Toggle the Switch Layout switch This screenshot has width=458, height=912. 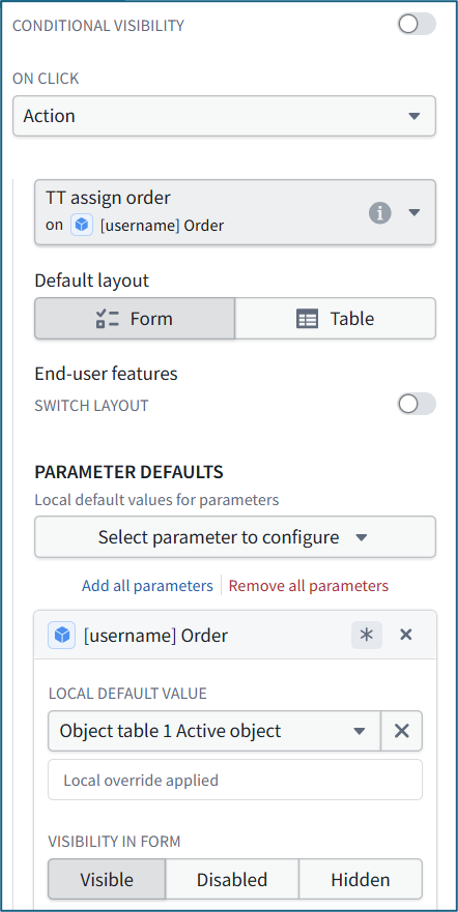pyautogui.click(x=416, y=404)
